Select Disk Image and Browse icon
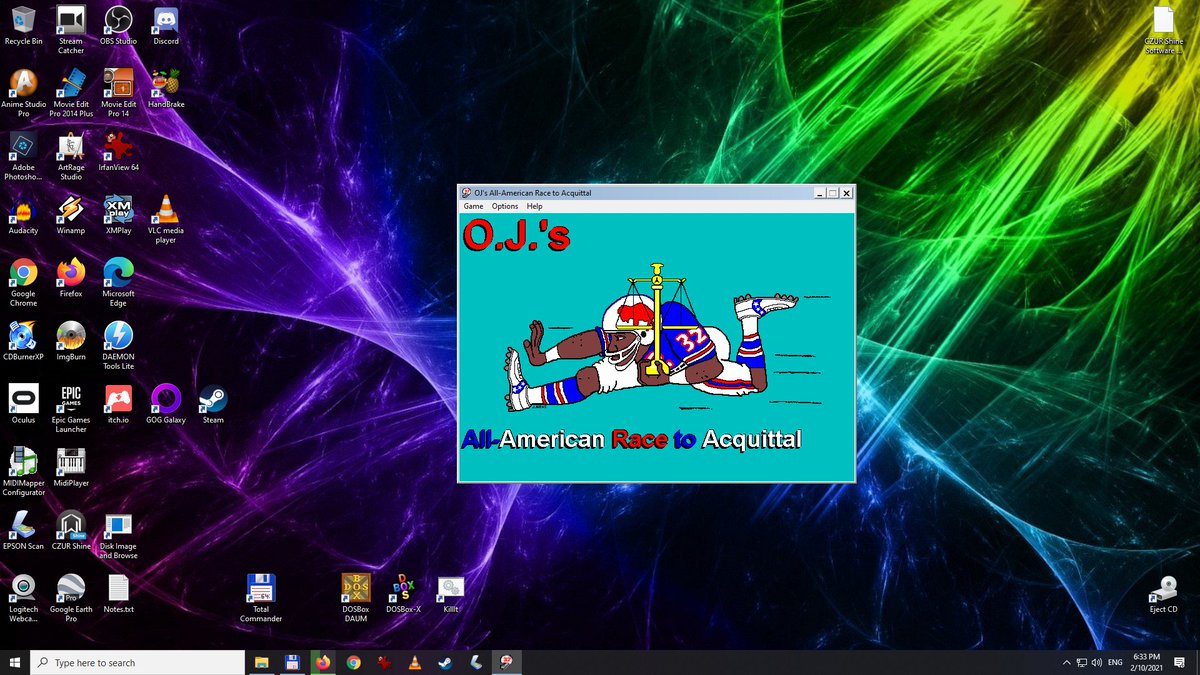Viewport: 1200px width, 675px height. 118,534
